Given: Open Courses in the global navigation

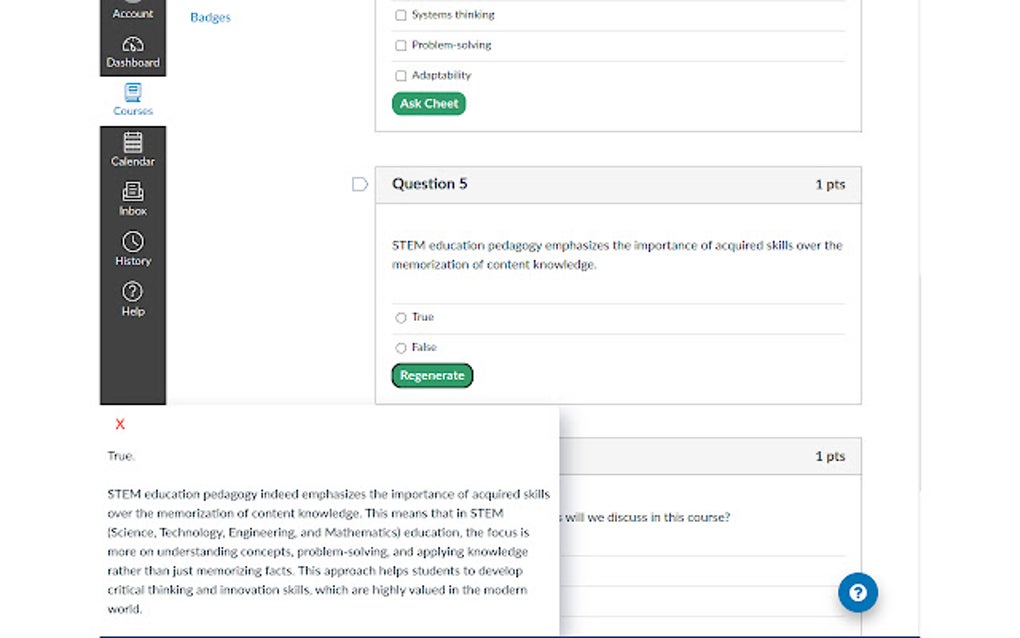Looking at the screenshot, I should click(133, 100).
